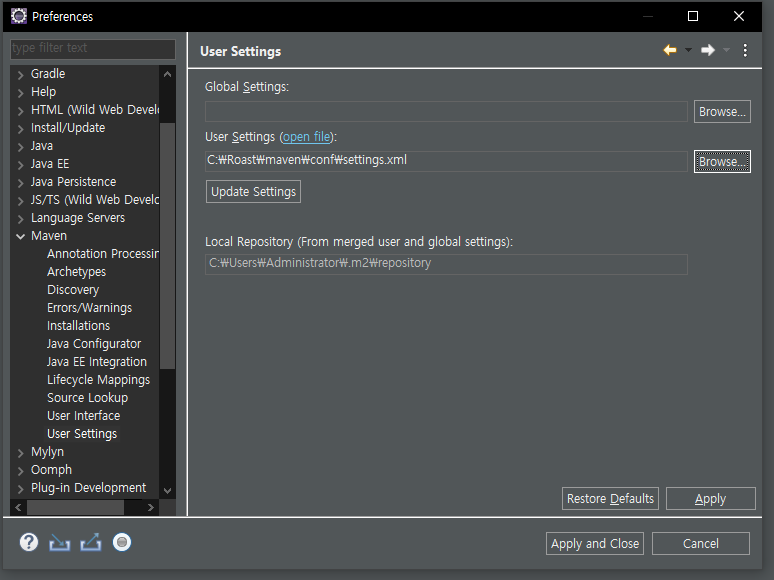Click the Cancel button
The height and width of the screenshot is (580, 774).
coord(701,543)
